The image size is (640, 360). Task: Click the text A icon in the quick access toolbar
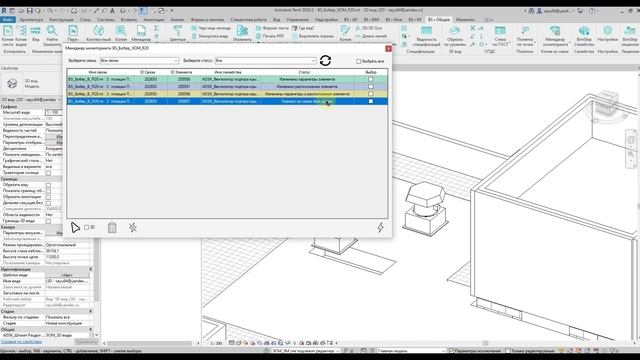click(x=112, y=11)
